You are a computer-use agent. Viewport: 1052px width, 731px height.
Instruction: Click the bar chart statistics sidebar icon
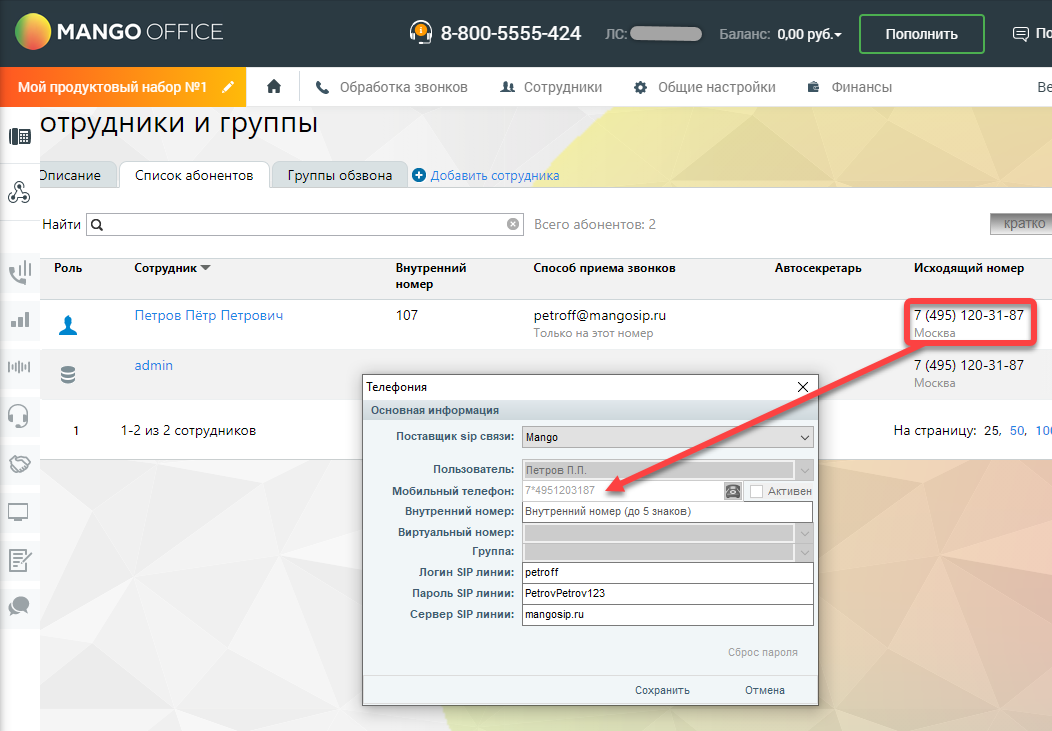[x=18, y=320]
